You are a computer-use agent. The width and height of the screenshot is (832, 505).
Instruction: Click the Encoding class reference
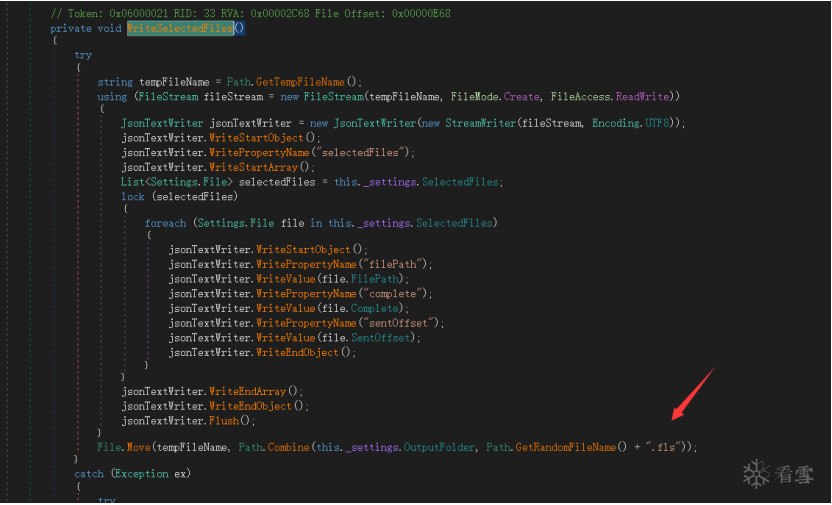point(616,123)
